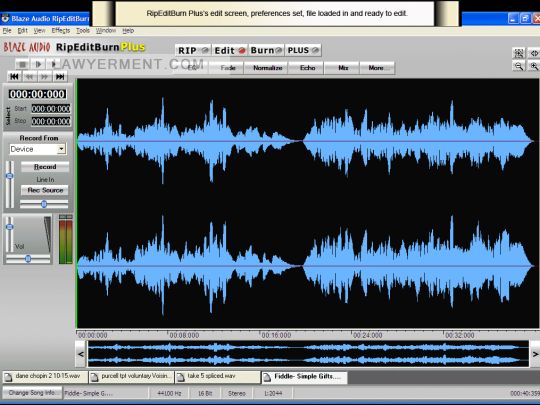The height and width of the screenshot is (405, 540).
Task: Click the 00:24:000 timeline marker
Action: click(x=367, y=335)
